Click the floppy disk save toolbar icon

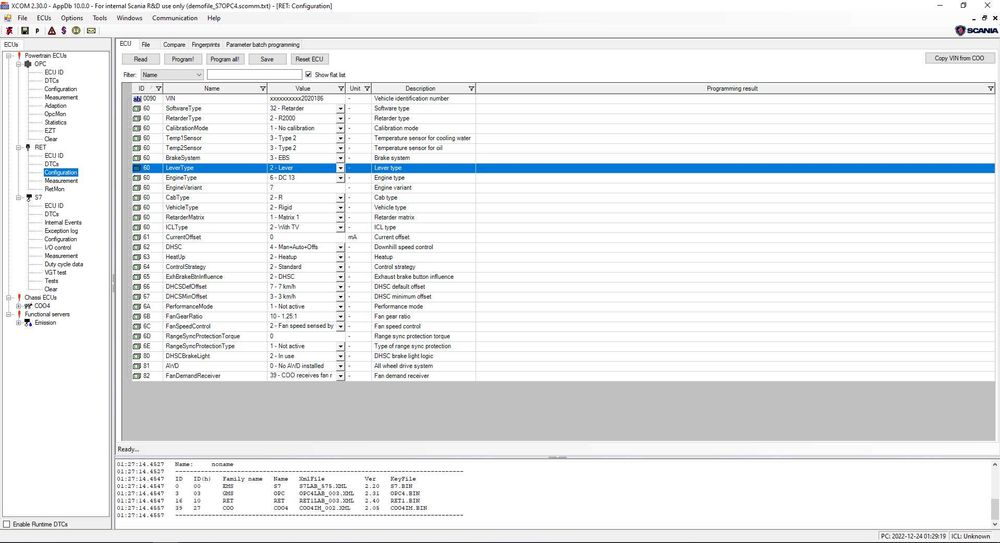(25, 31)
